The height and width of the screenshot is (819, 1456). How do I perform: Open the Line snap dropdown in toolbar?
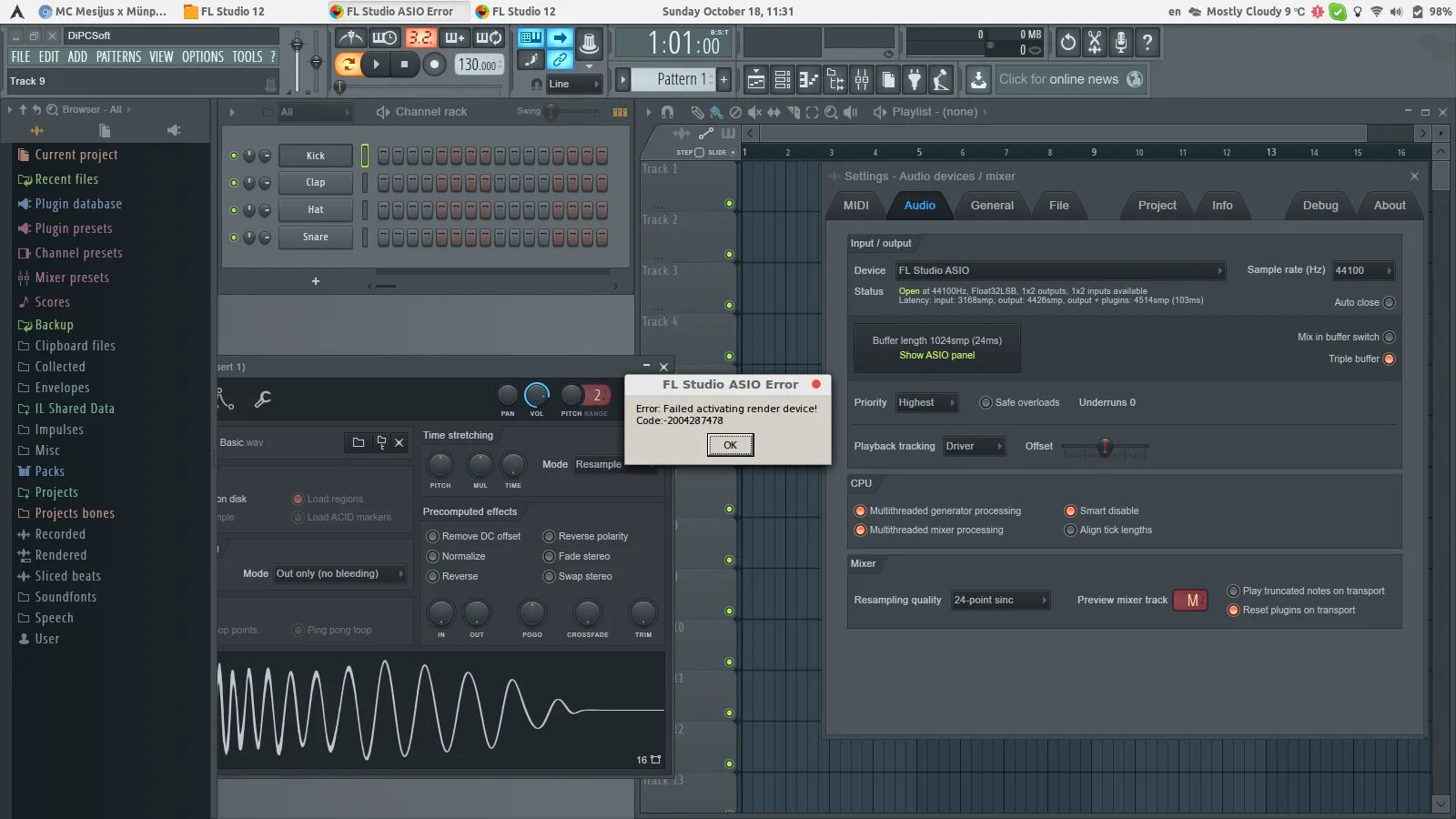[574, 84]
